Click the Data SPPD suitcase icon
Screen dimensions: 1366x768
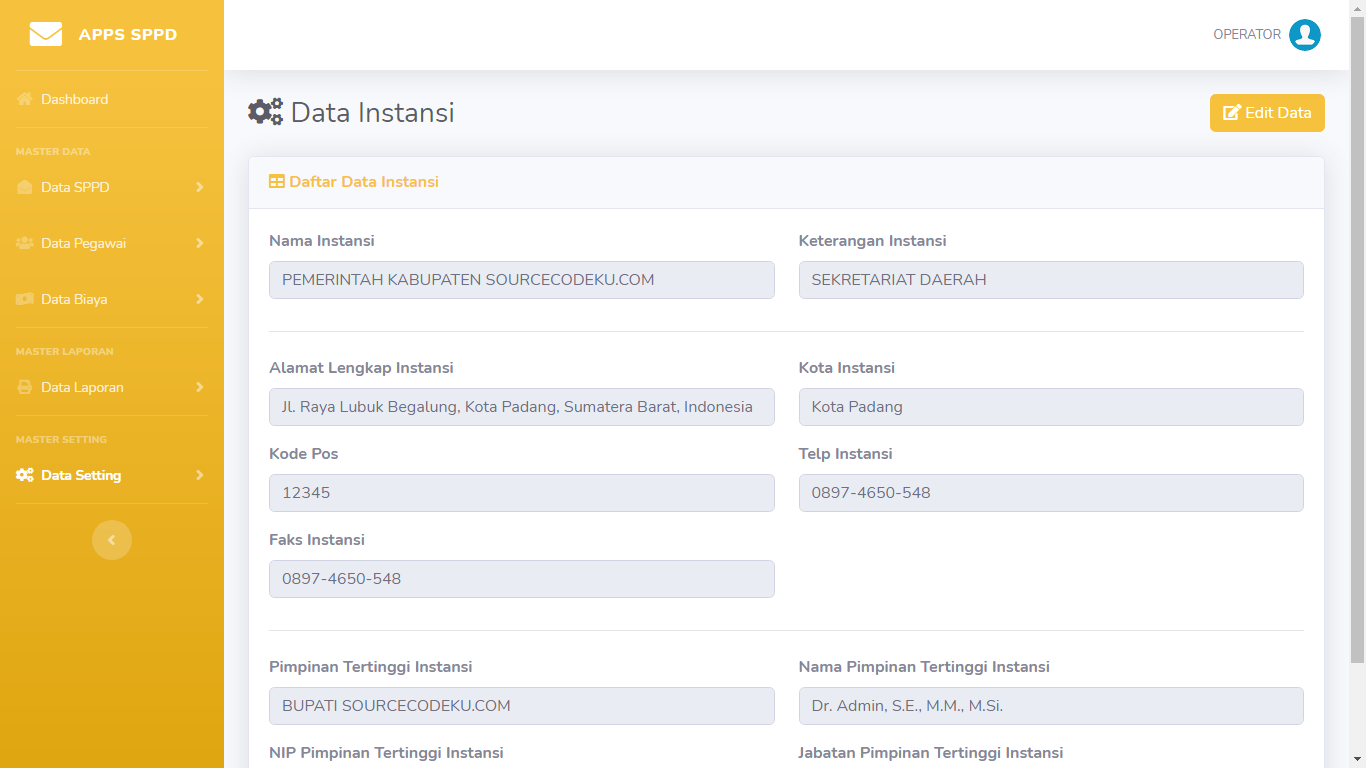click(25, 187)
